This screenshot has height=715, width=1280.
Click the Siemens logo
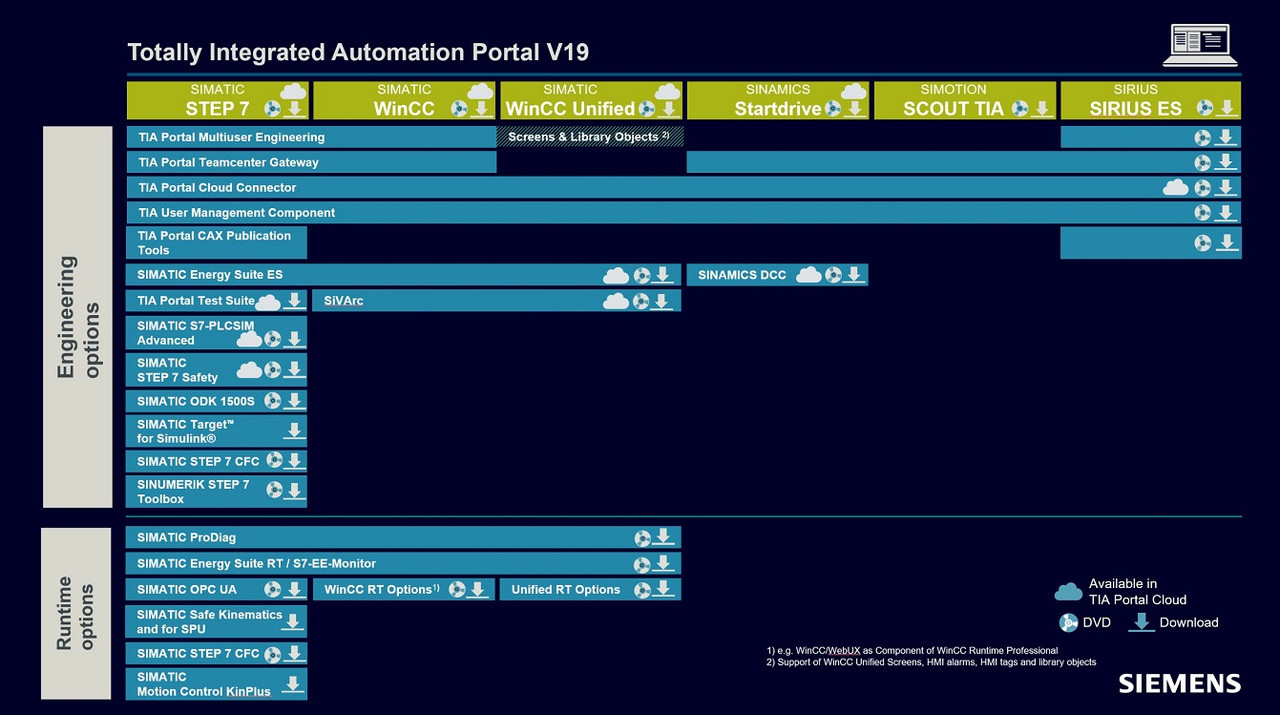[1179, 684]
